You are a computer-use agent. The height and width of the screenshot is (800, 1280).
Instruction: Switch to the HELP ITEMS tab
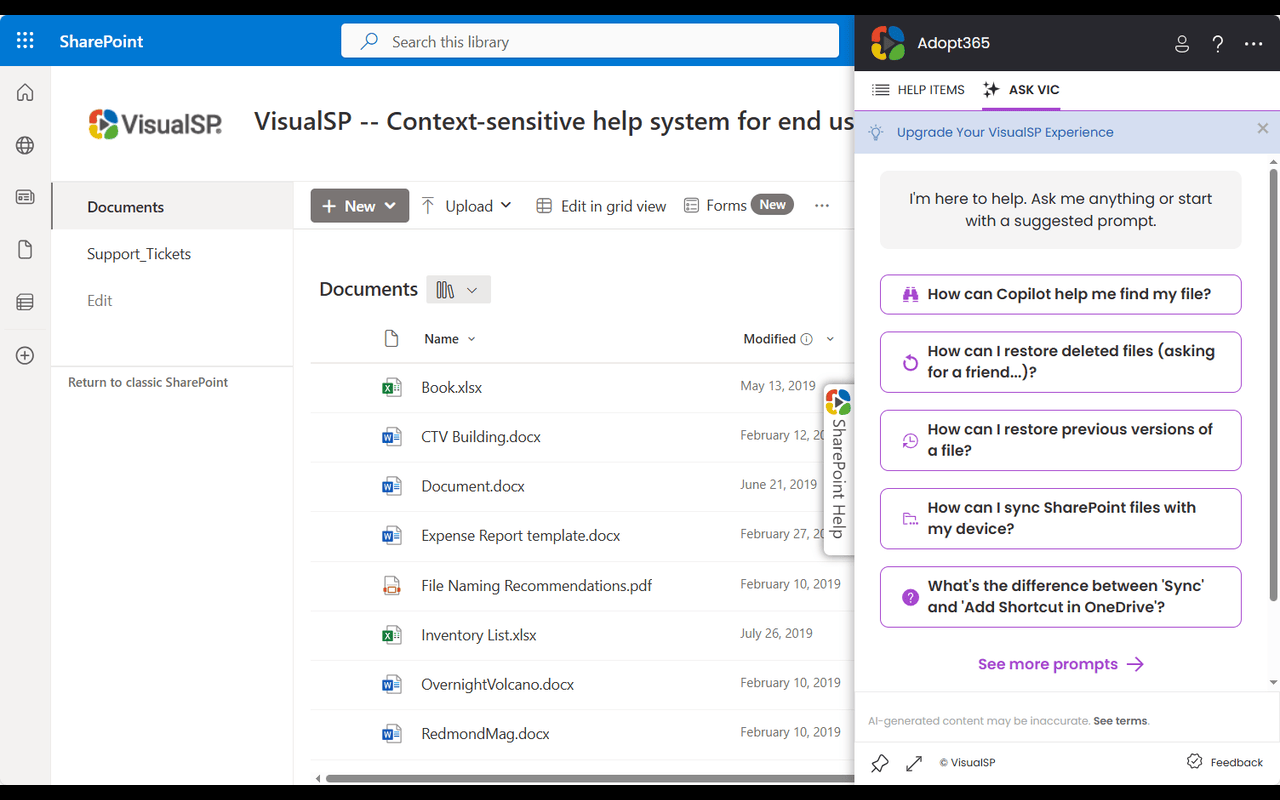pos(918,90)
